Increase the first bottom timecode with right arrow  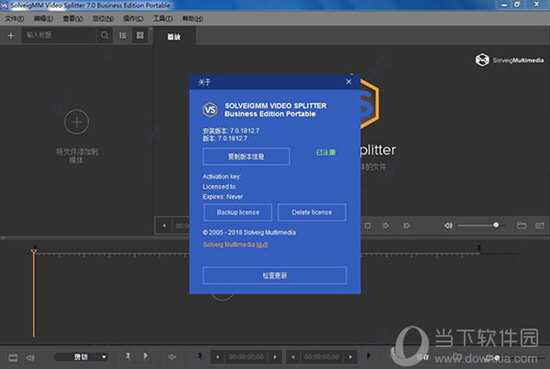(x=275, y=357)
